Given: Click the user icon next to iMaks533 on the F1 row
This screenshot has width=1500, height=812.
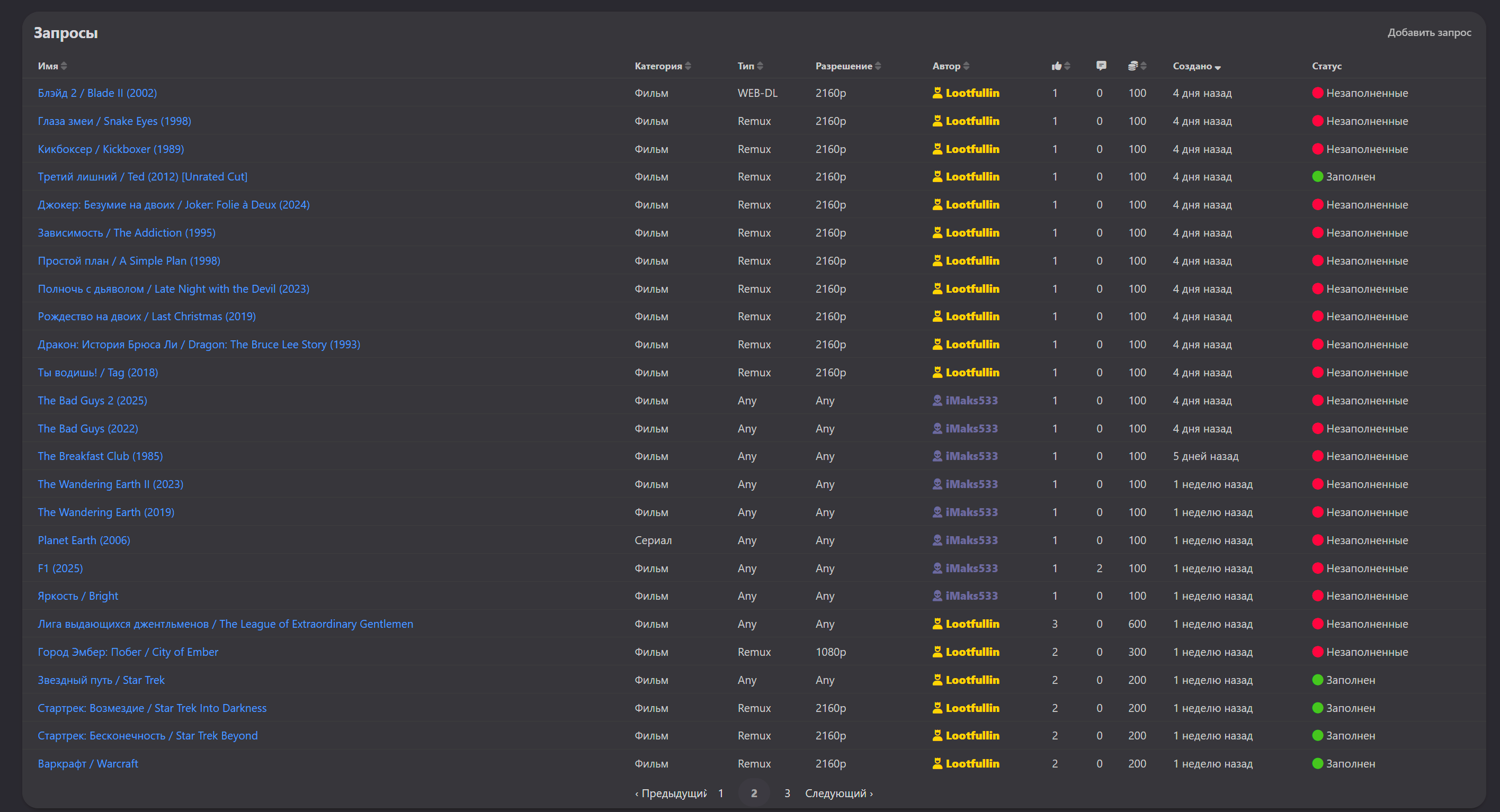Looking at the screenshot, I should click(937, 568).
